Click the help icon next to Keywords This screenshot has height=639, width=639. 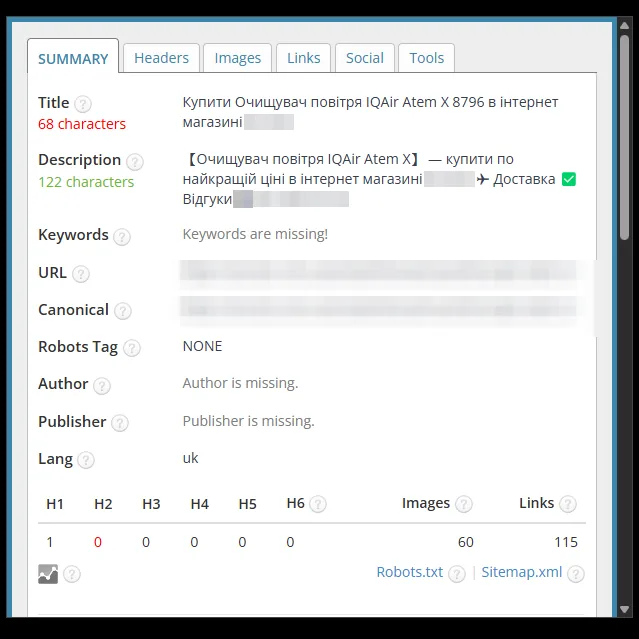pyautogui.click(x=122, y=236)
